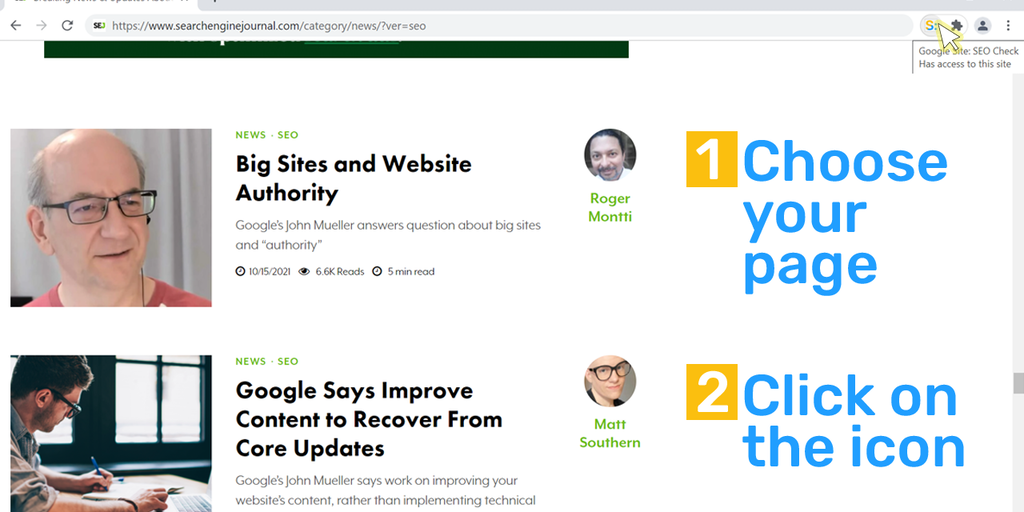1024x512 pixels.
Task: Click NEWS category above Google Says article
Action: point(251,361)
